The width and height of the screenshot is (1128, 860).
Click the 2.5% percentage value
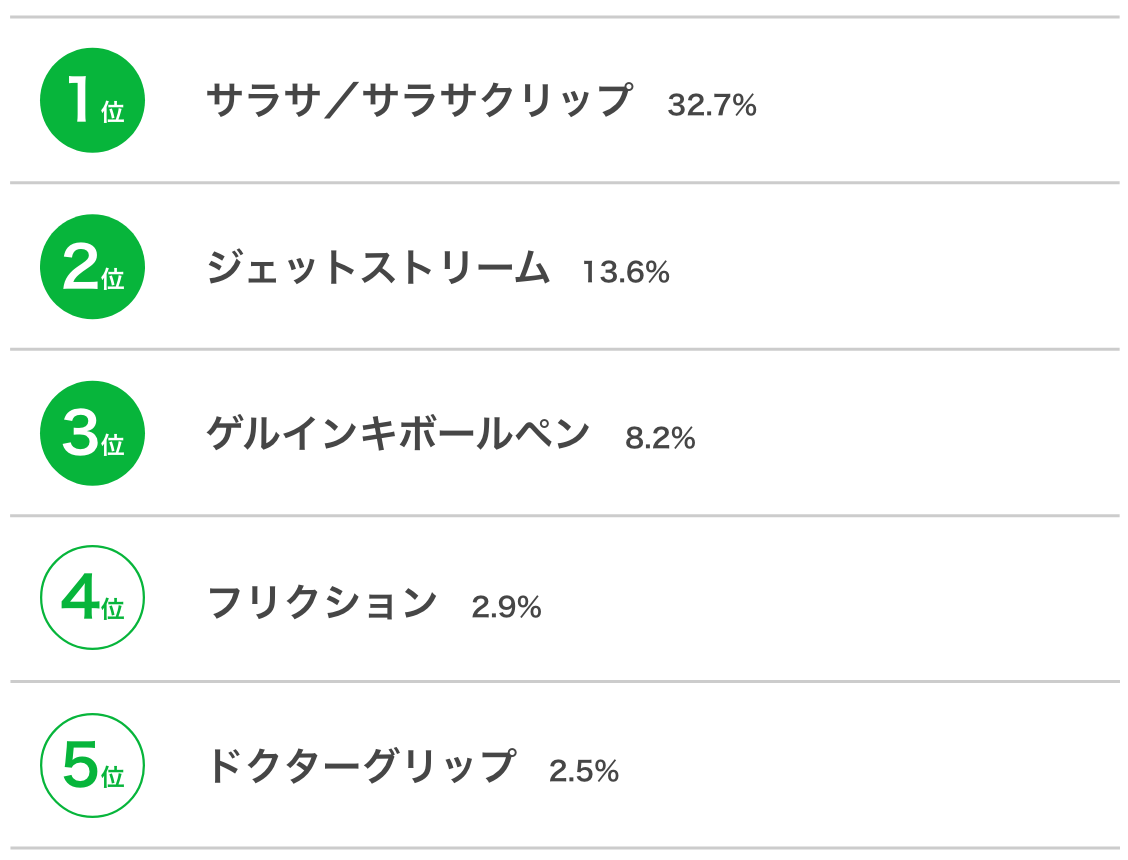point(584,771)
